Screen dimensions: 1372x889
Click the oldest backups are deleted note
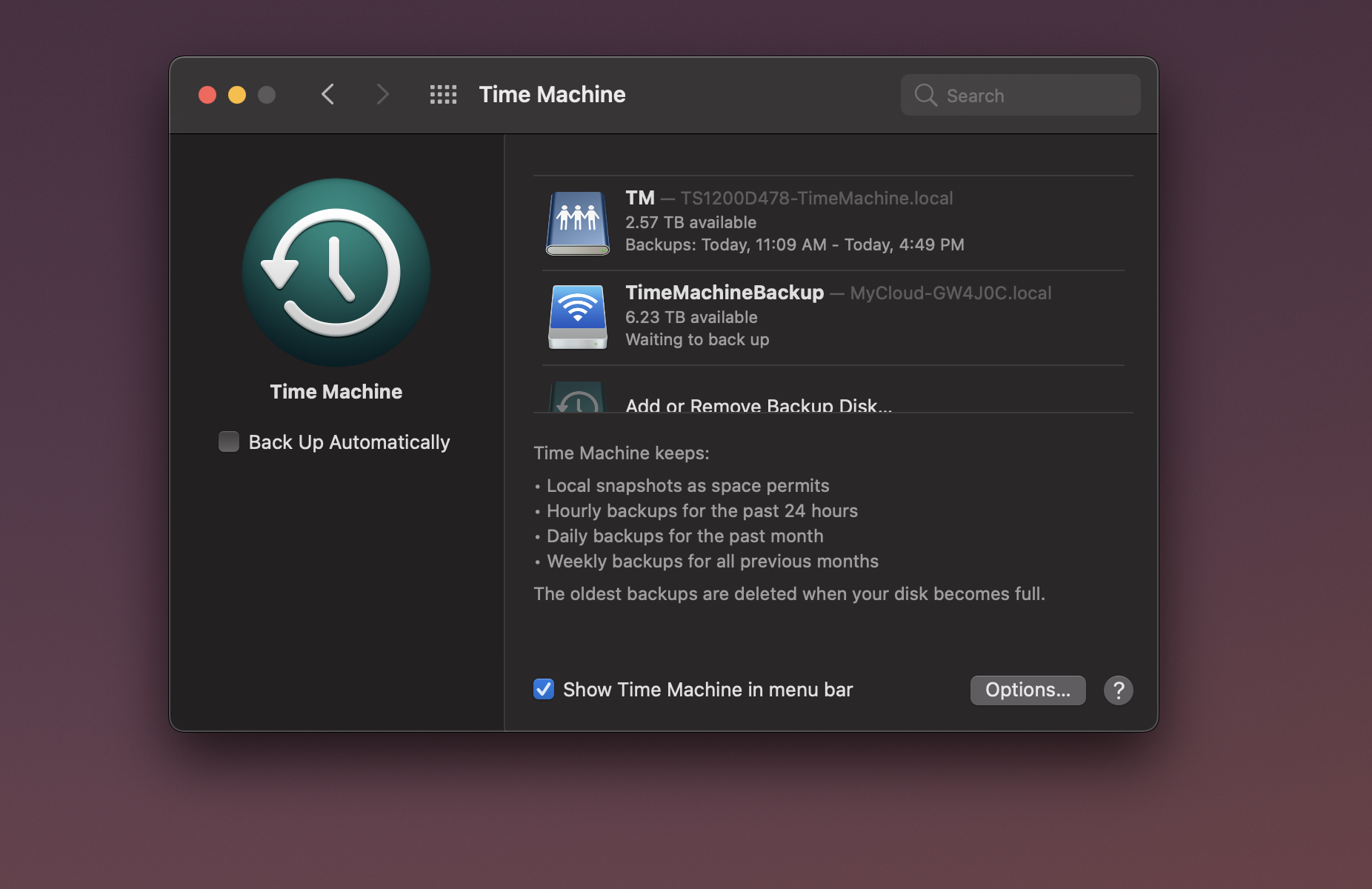click(790, 593)
